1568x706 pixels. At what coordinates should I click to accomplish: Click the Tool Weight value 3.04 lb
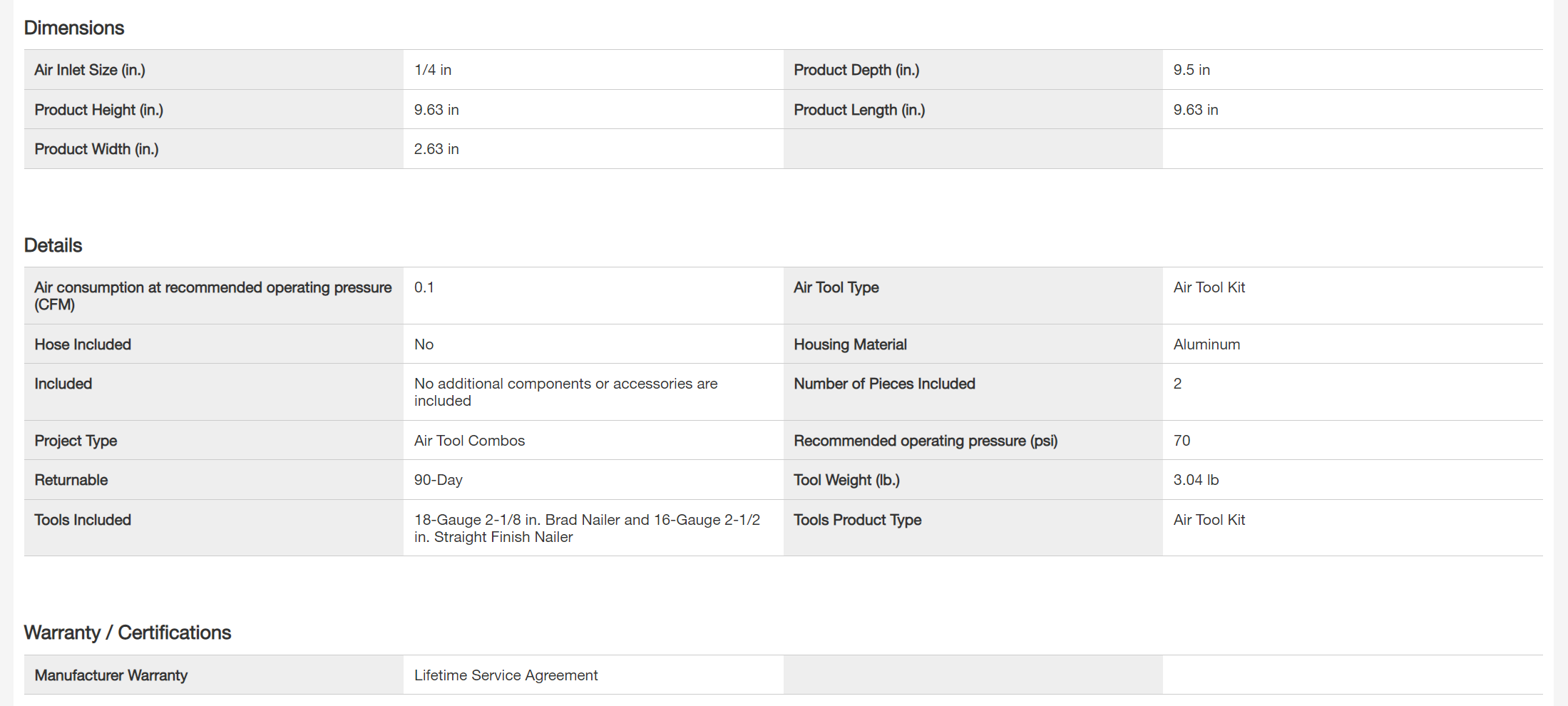[1196, 480]
